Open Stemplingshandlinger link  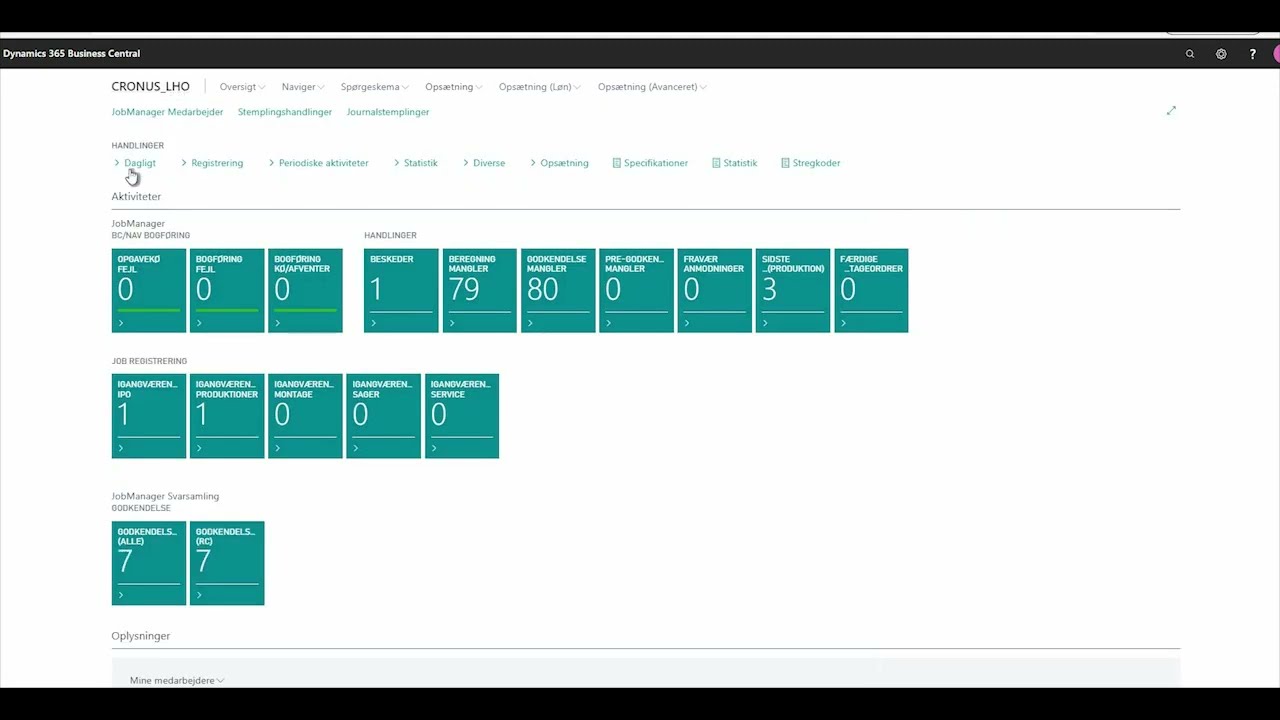(x=285, y=112)
